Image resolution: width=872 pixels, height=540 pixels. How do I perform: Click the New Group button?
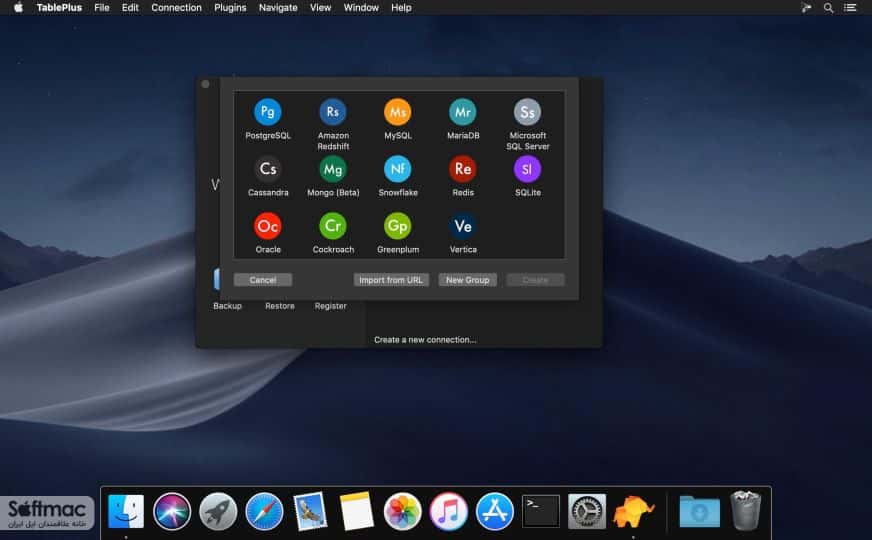tap(468, 280)
